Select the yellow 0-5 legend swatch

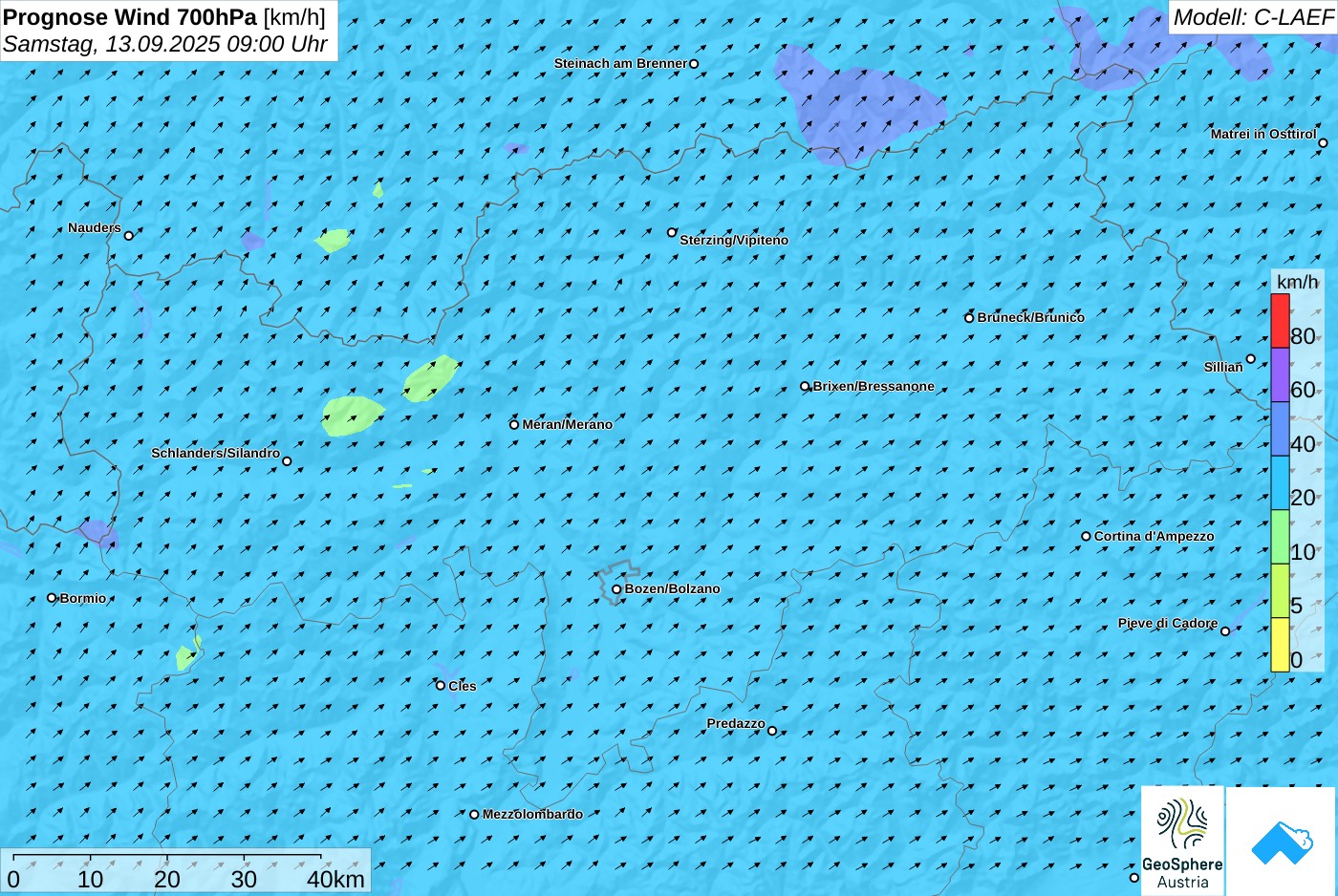1280,645
